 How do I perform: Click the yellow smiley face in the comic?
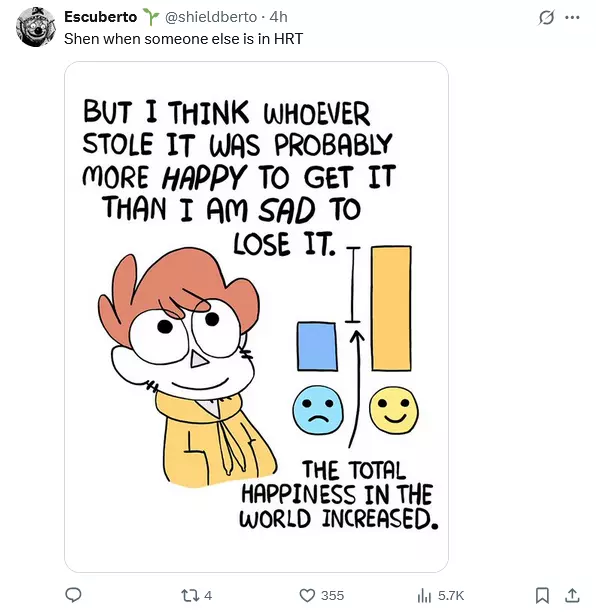tap(394, 410)
